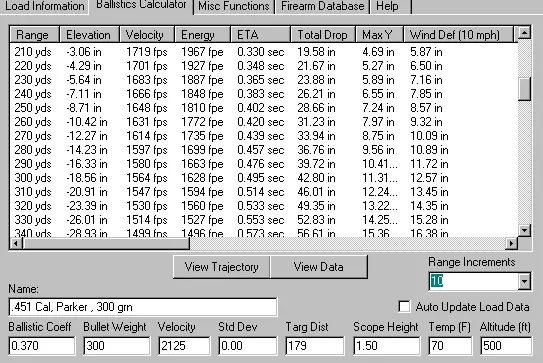Click the vertical scrollbar thumb of table
This screenshot has width=543, height=363.
point(524,89)
